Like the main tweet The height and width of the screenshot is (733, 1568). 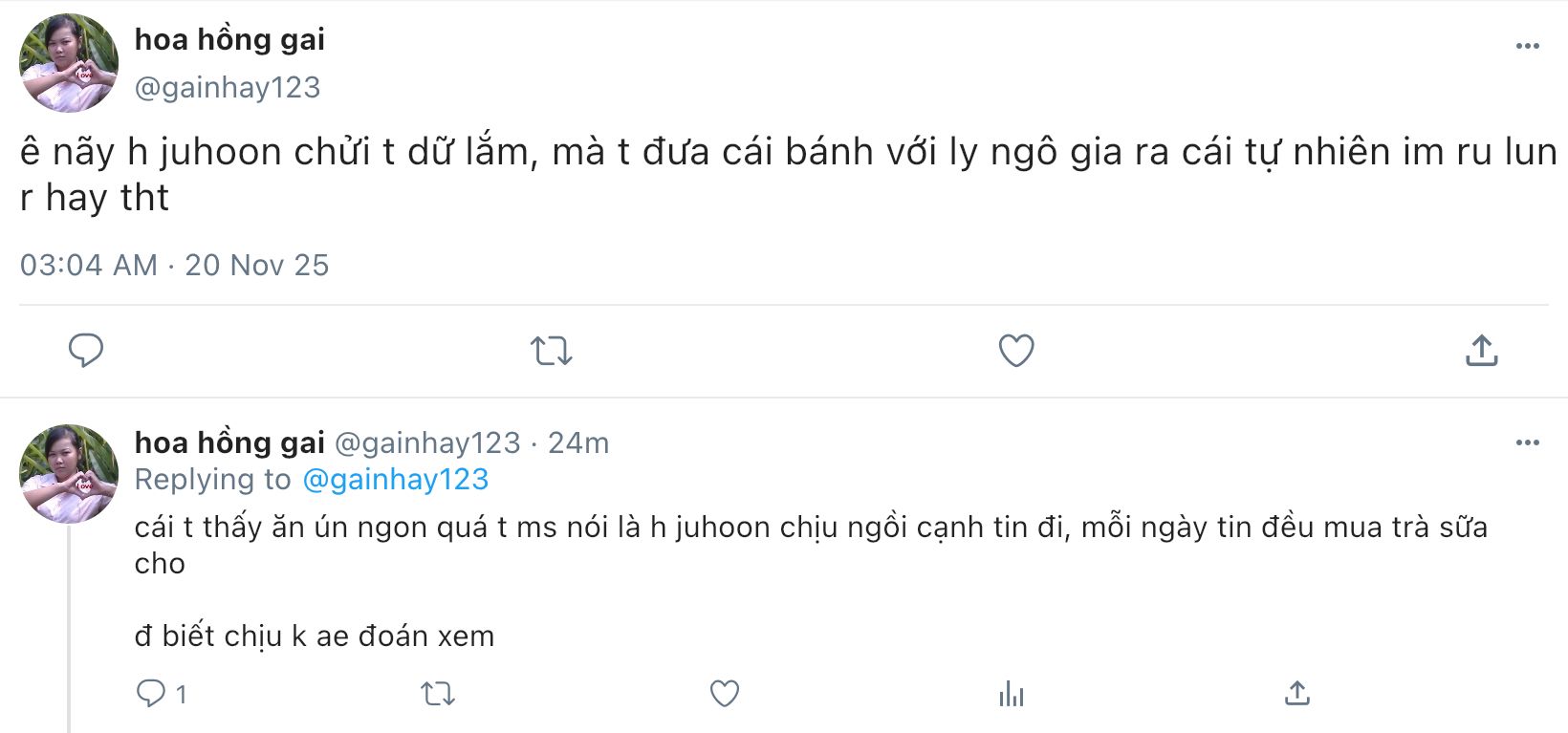pyautogui.click(x=1015, y=351)
